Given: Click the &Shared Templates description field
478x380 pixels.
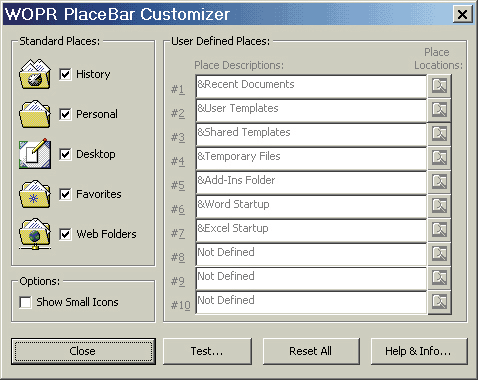Looking at the screenshot, I should pos(311,134).
